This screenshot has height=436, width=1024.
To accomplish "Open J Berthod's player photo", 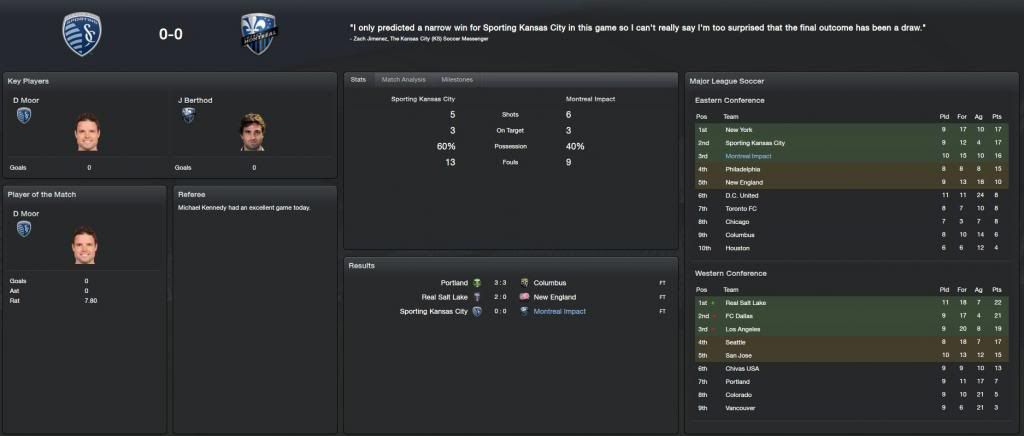I will (252, 132).
